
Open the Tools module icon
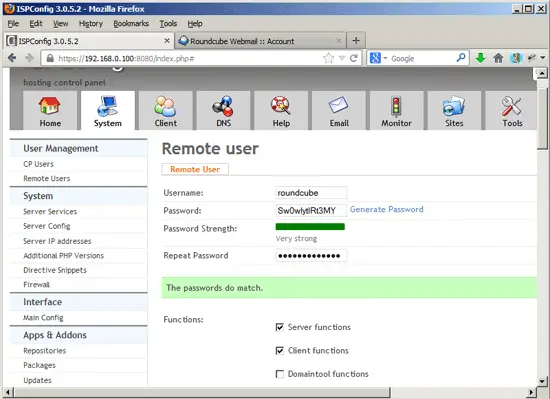(x=512, y=107)
